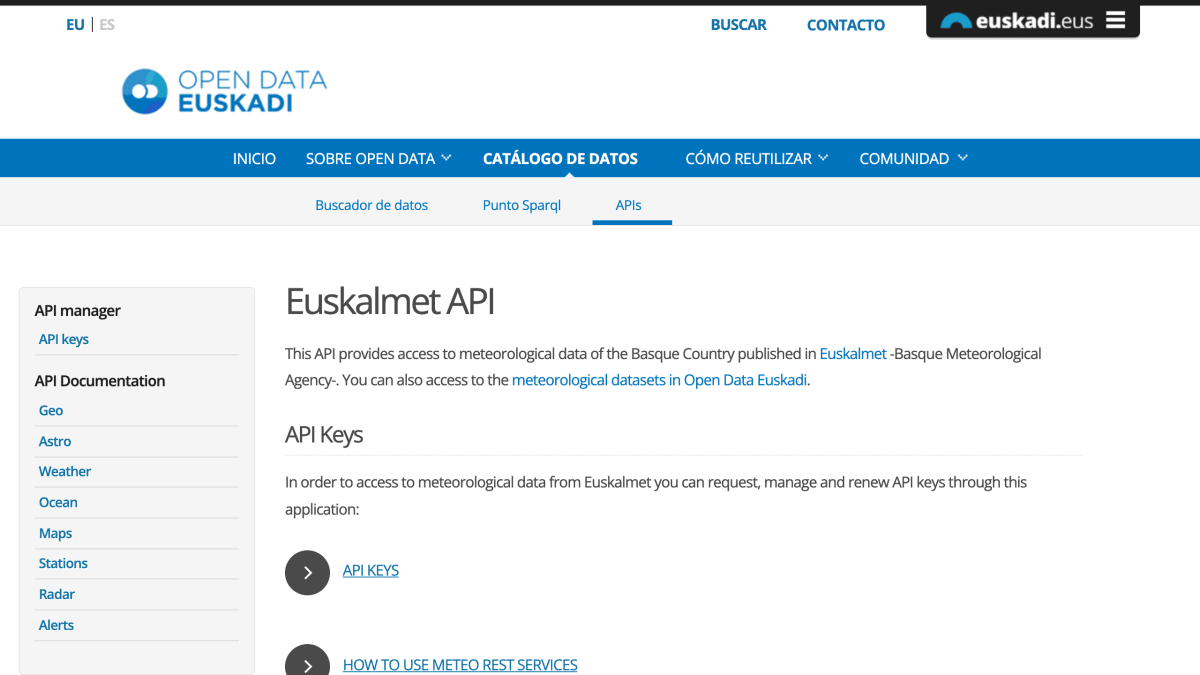The height and width of the screenshot is (675, 1200).
Task: Click the euskadi.eus text in top banner
Action: (x=1035, y=21)
